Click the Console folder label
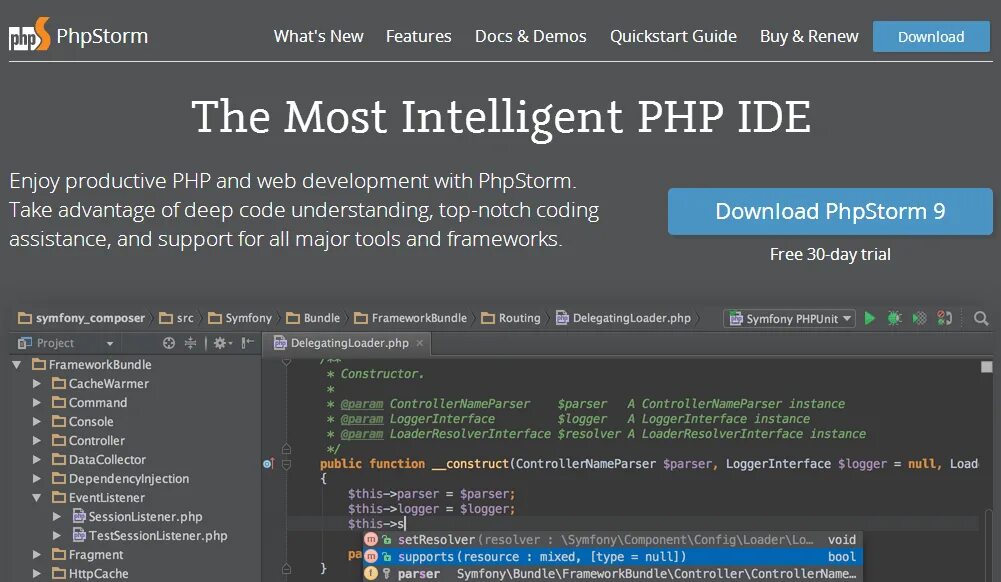The height and width of the screenshot is (582, 1001). coord(91,422)
